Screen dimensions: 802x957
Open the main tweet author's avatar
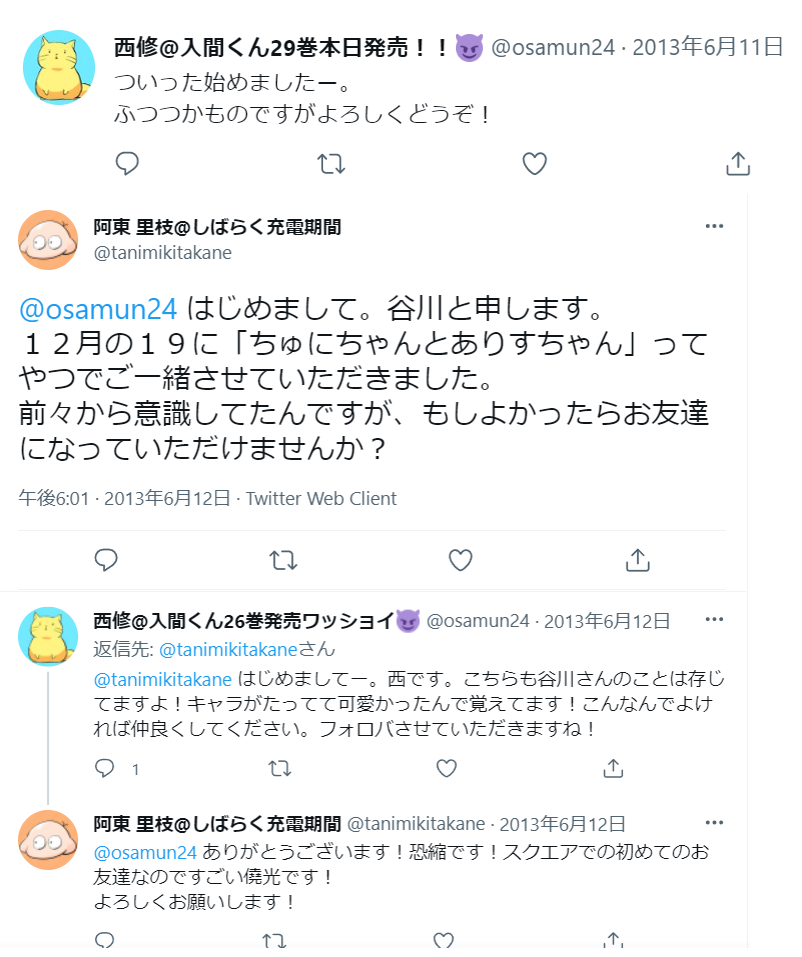(x=48, y=240)
